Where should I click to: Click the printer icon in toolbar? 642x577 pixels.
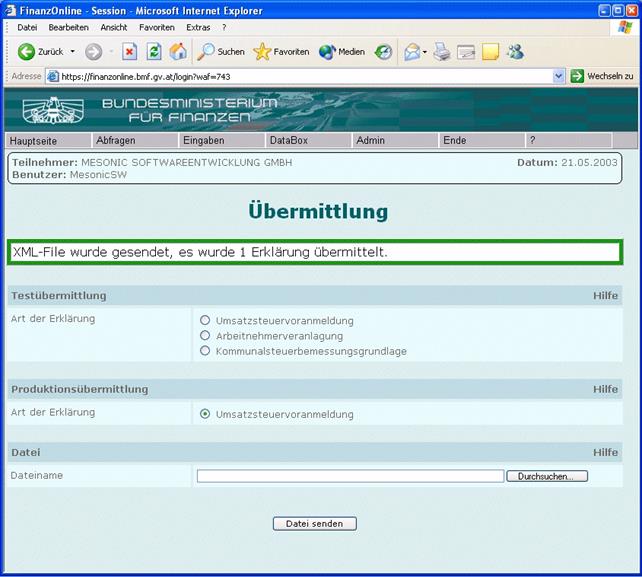tap(442, 52)
